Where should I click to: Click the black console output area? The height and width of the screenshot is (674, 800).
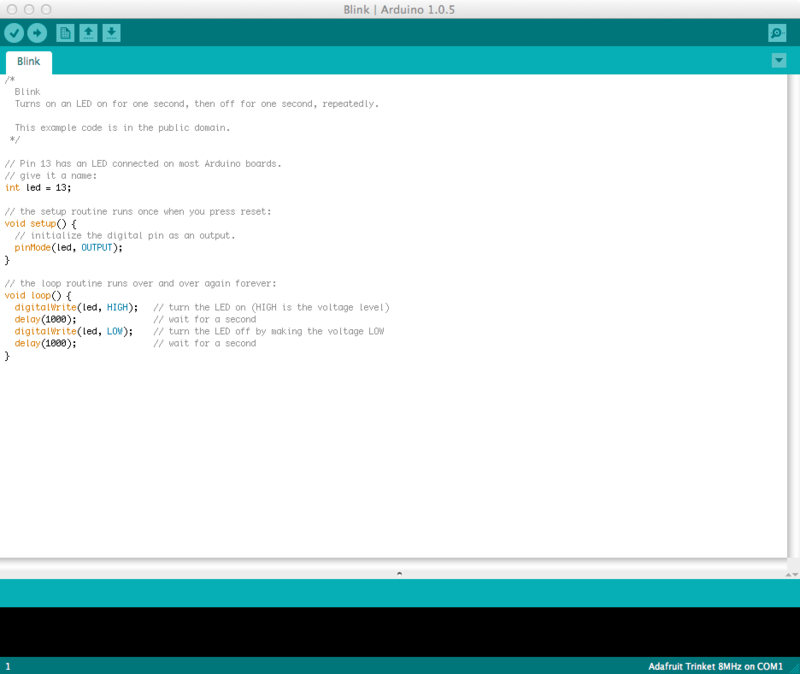pos(400,632)
